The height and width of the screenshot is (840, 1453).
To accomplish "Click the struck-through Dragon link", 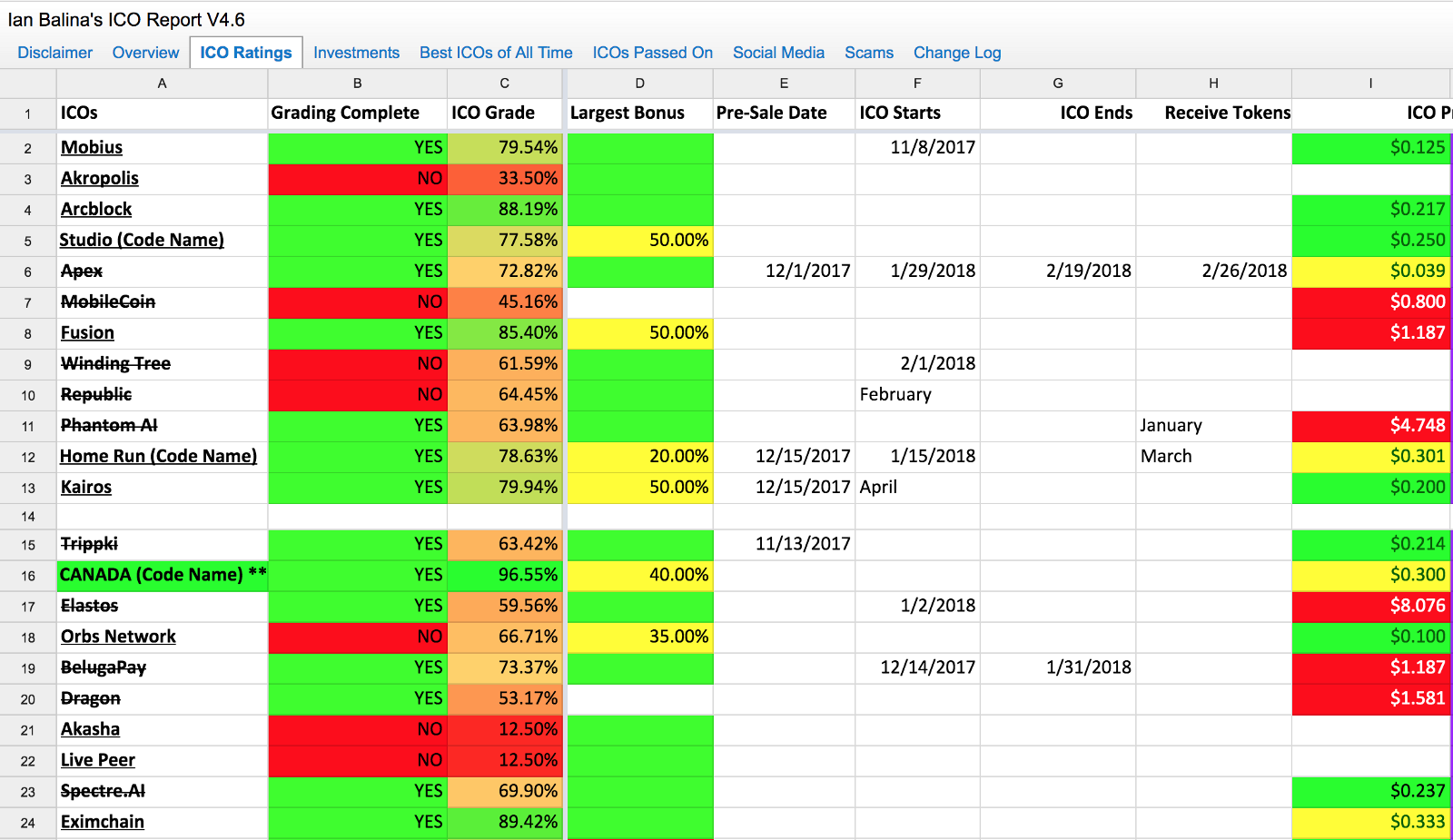I will [91, 698].
